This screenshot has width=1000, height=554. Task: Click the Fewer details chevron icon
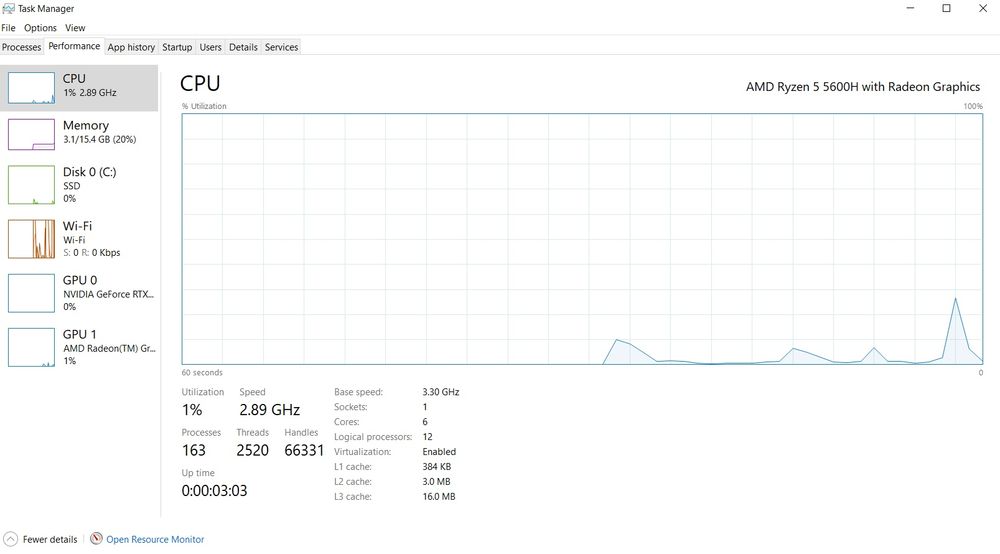[x=10, y=539]
